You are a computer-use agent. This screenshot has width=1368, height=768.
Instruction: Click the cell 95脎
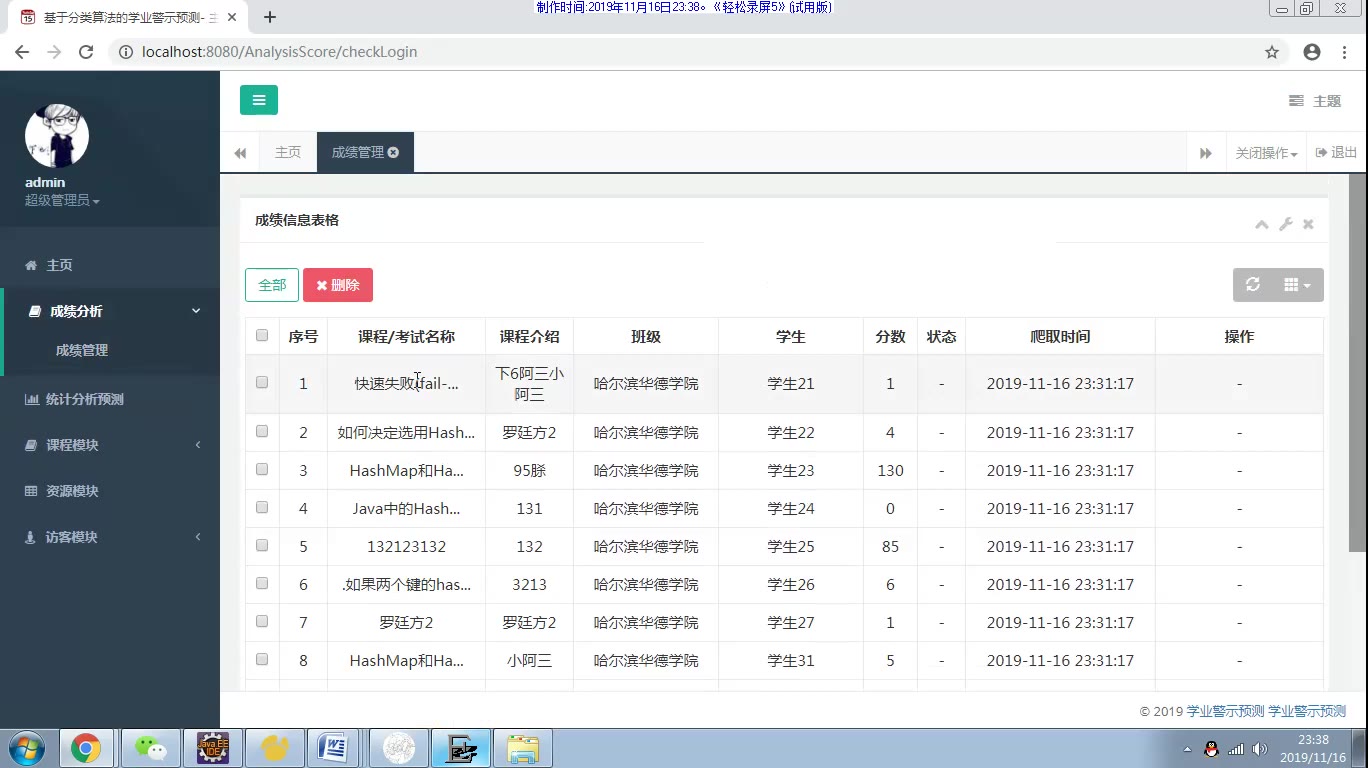(529, 471)
